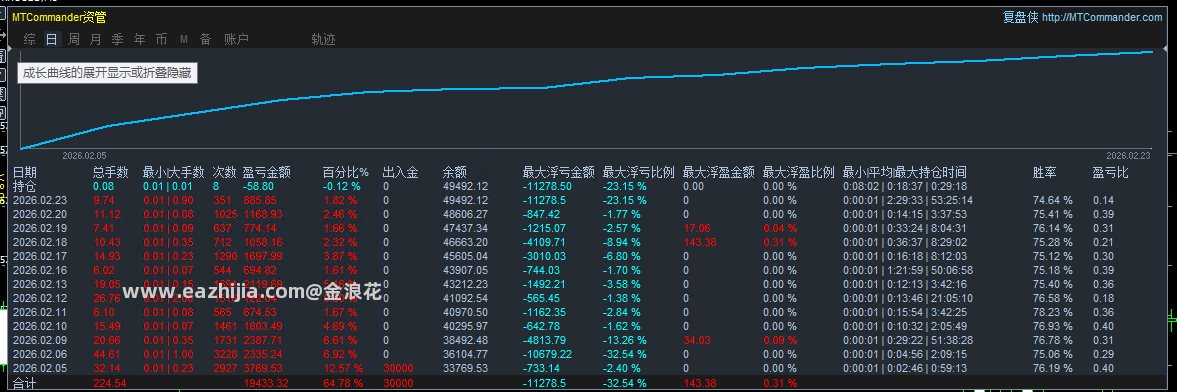
Task: Open the 季 quarterly tab
Action: point(117,39)
